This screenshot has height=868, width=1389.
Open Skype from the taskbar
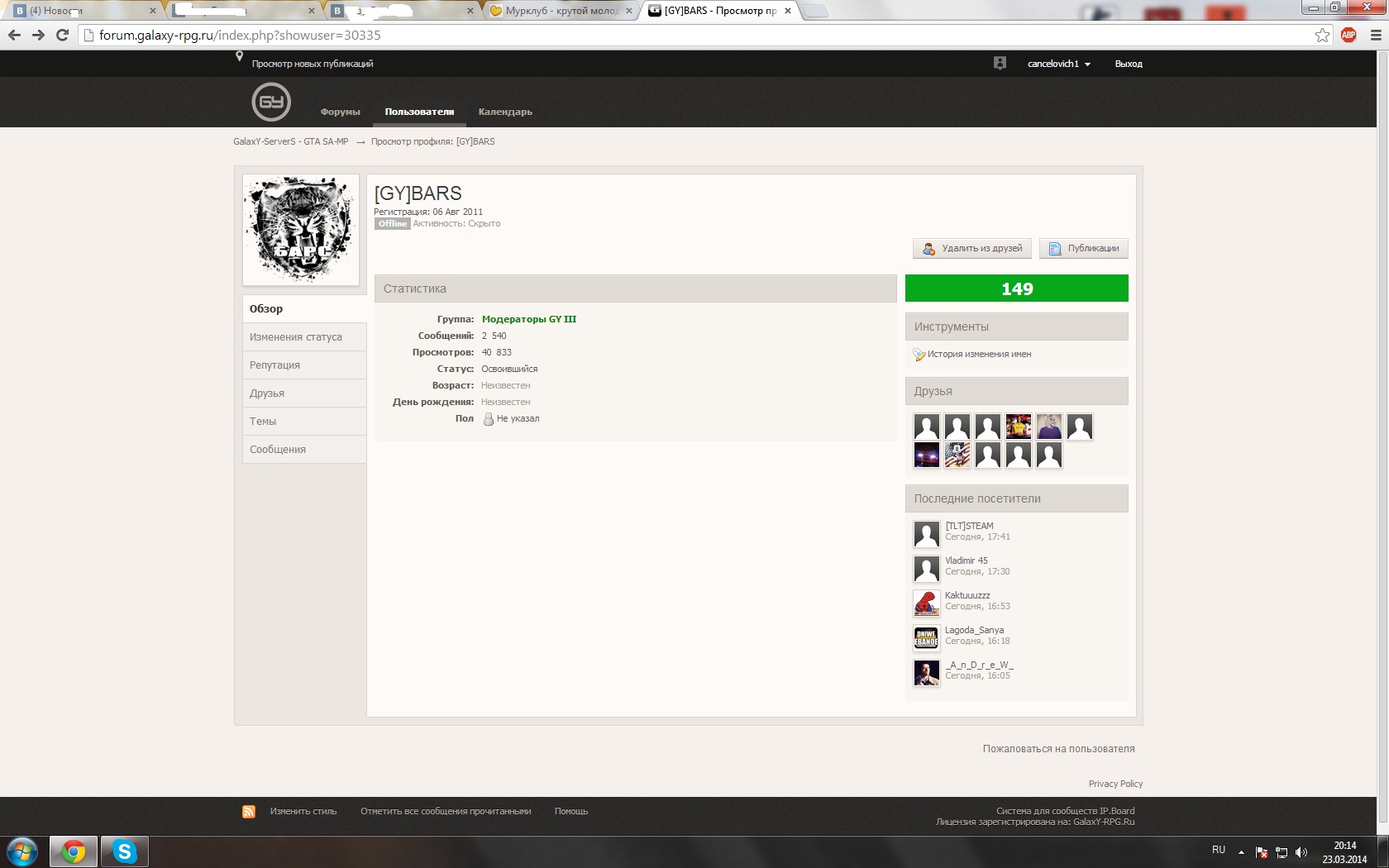[125, 851]
